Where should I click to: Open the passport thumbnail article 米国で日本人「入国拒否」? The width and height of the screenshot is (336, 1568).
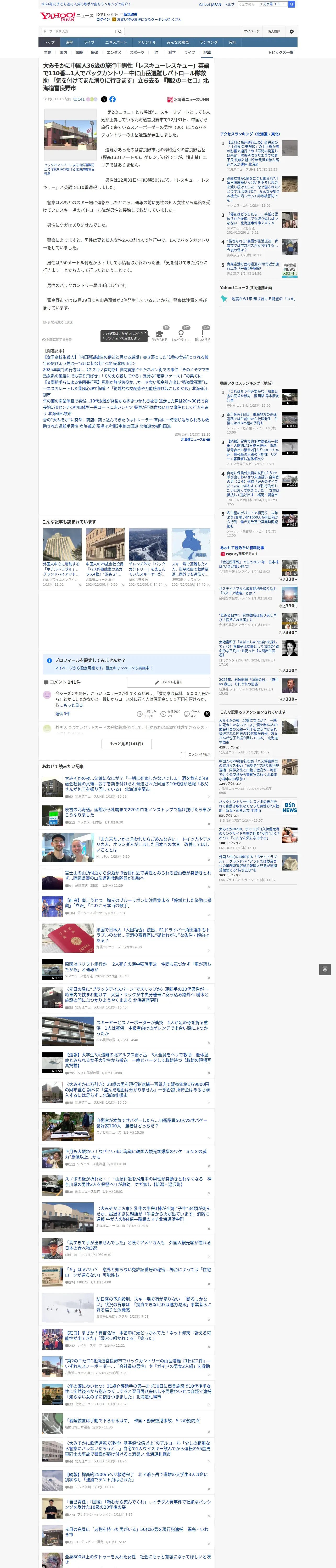click(x=68, y=938)
